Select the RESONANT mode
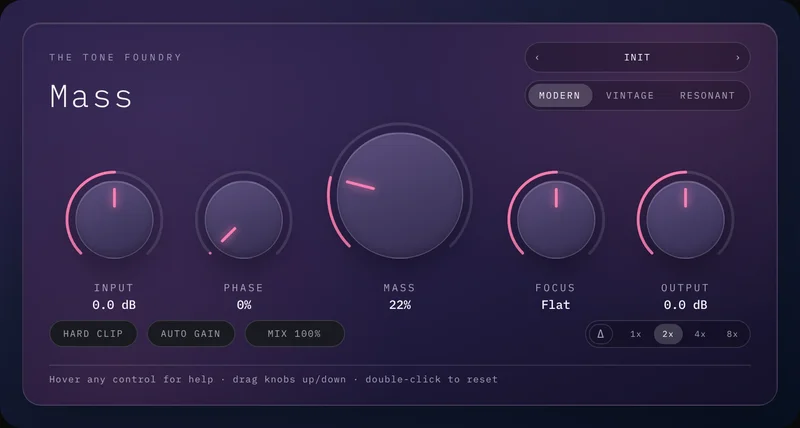The image size is (800, 428). 707,95
